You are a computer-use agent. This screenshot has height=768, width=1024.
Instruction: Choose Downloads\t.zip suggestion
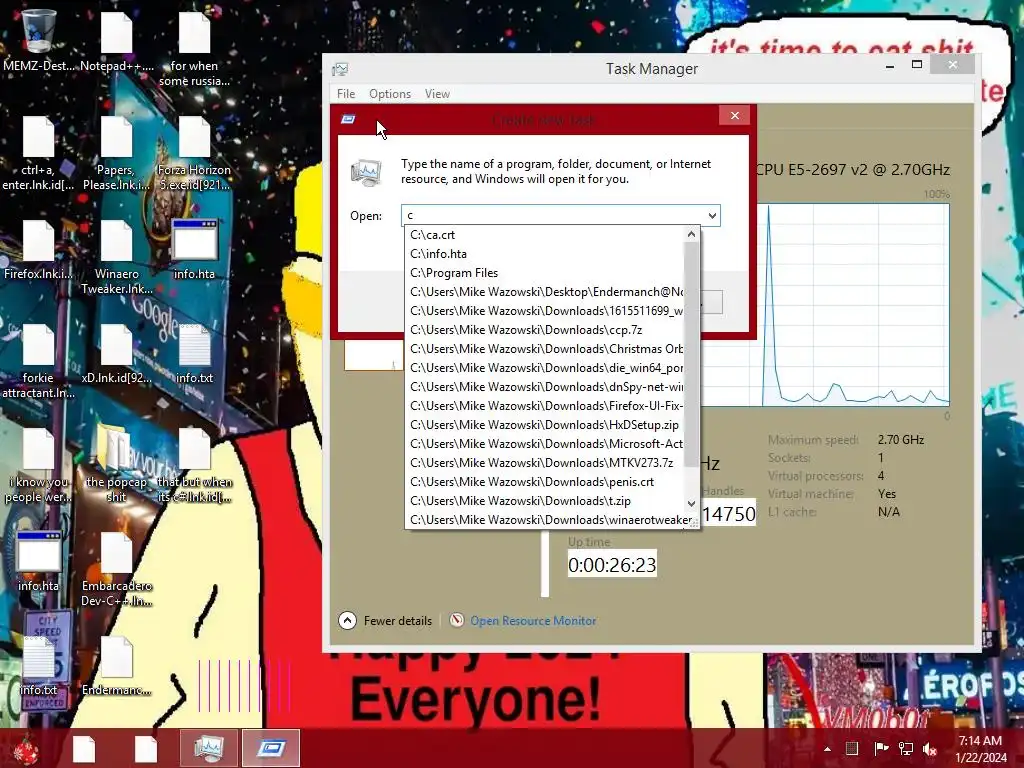click(545, 500)
